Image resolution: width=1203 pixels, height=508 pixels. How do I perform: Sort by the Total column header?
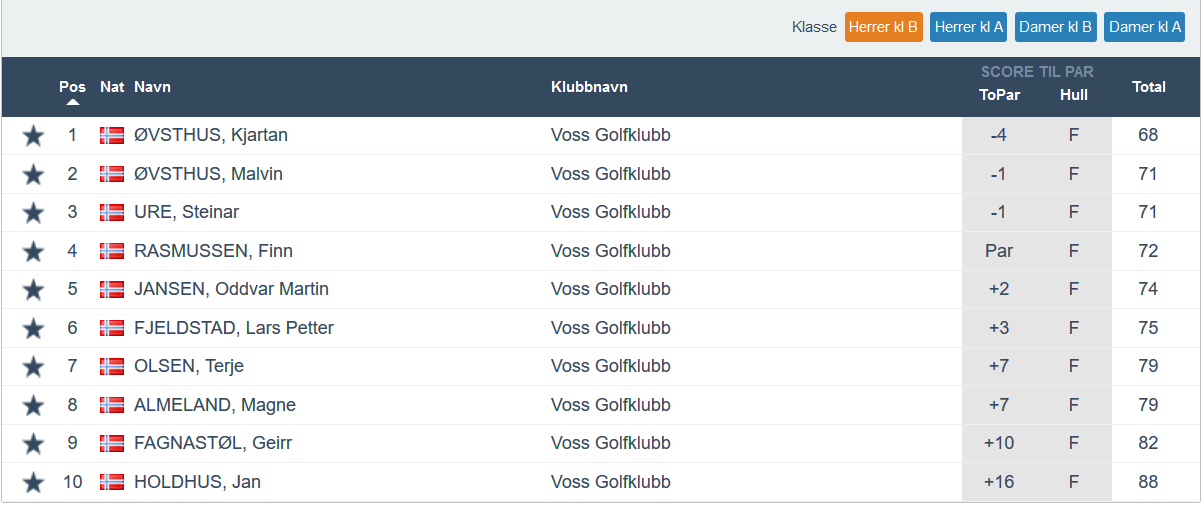click(1148, 87)
